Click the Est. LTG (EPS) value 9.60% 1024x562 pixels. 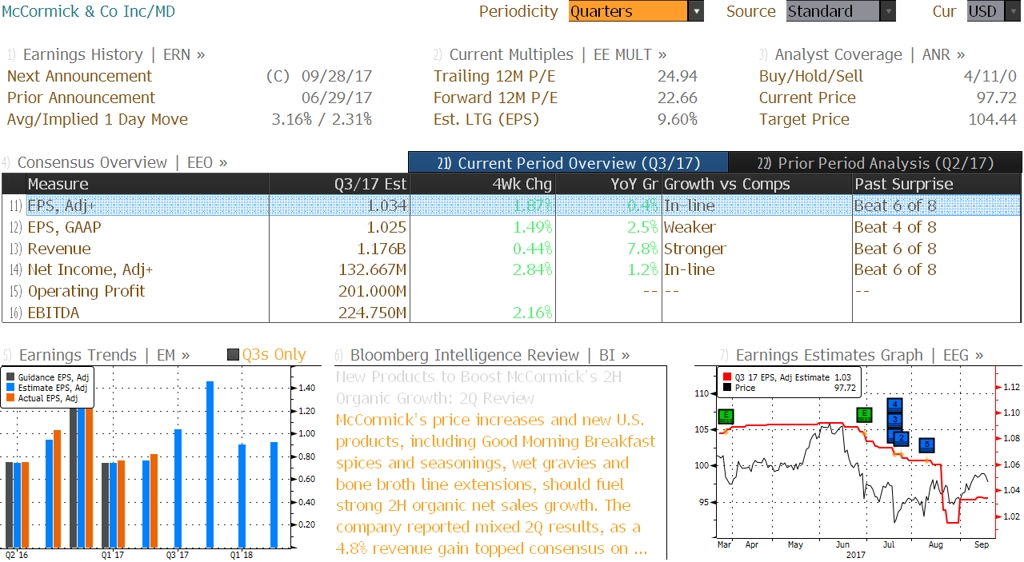[x=677, y=119]
